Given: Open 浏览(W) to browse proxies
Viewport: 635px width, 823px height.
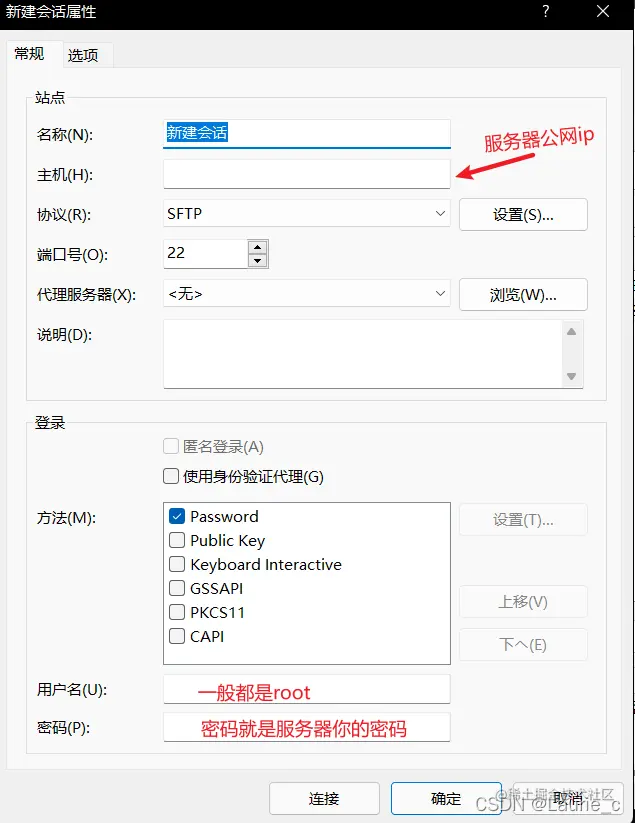Looking at the screenshot, I should pyautogui.click(x=523, y=294).
